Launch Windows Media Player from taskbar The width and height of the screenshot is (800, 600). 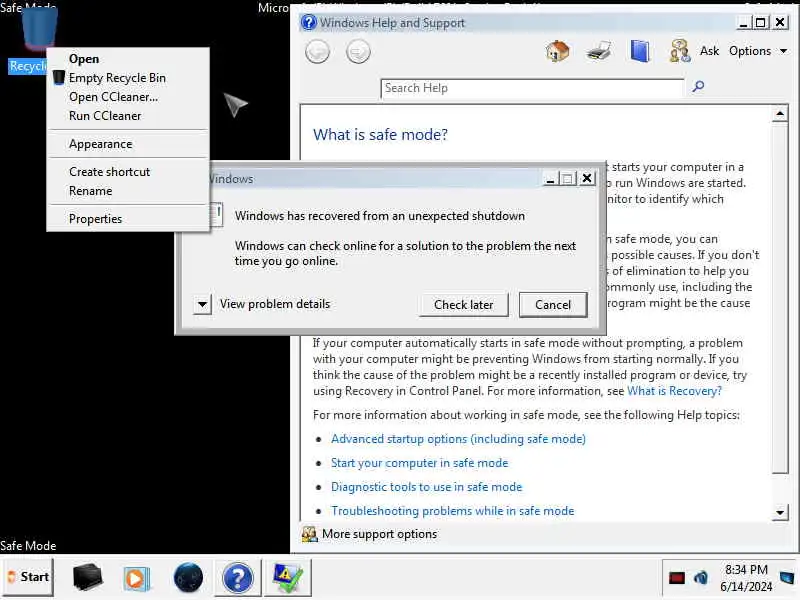136,579
